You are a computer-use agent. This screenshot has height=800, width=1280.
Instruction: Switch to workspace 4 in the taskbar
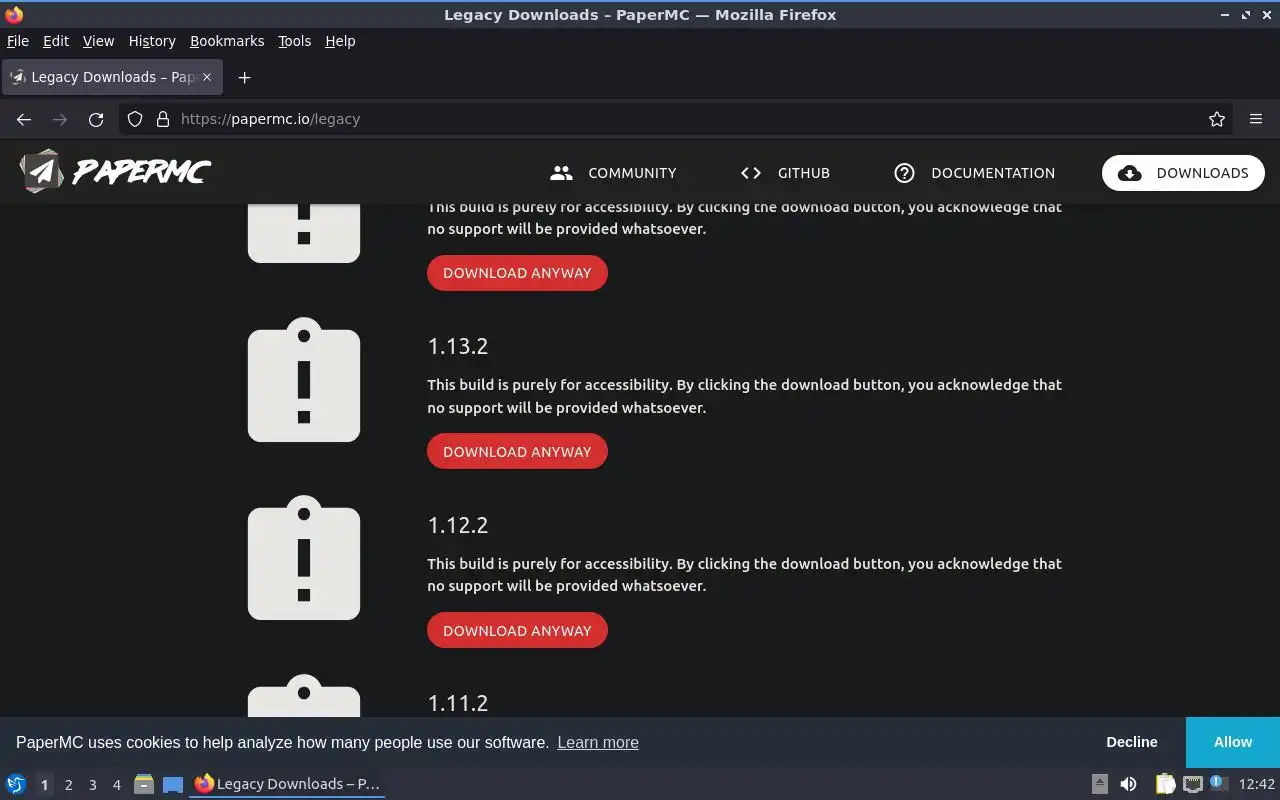[x=116, y=785]
